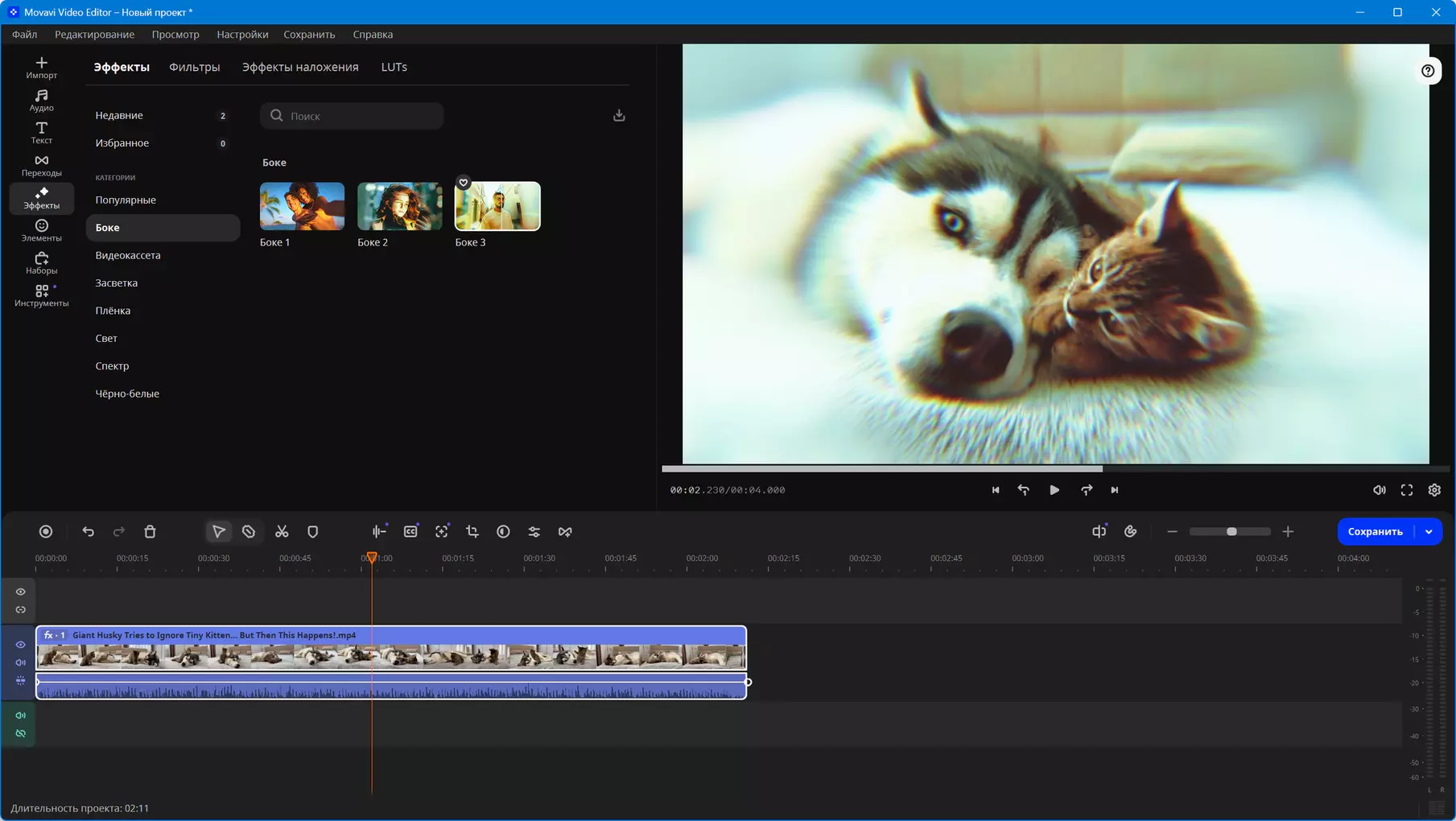Add Боке 3 effect to favorites
This screenshot has height=821, width=1456.
[x=464, y=183]
